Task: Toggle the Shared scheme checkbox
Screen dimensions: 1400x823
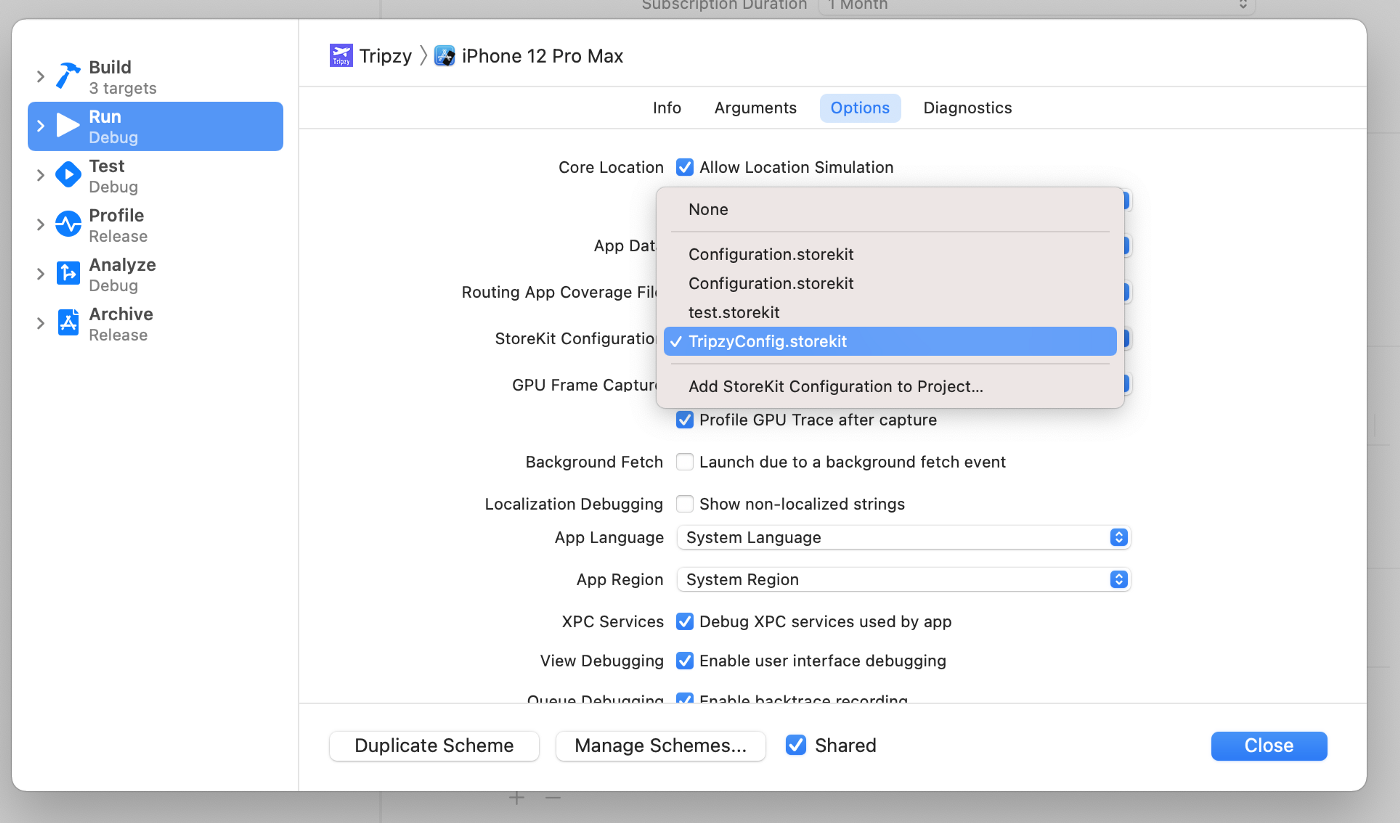Action: click(x=796, y=745)
